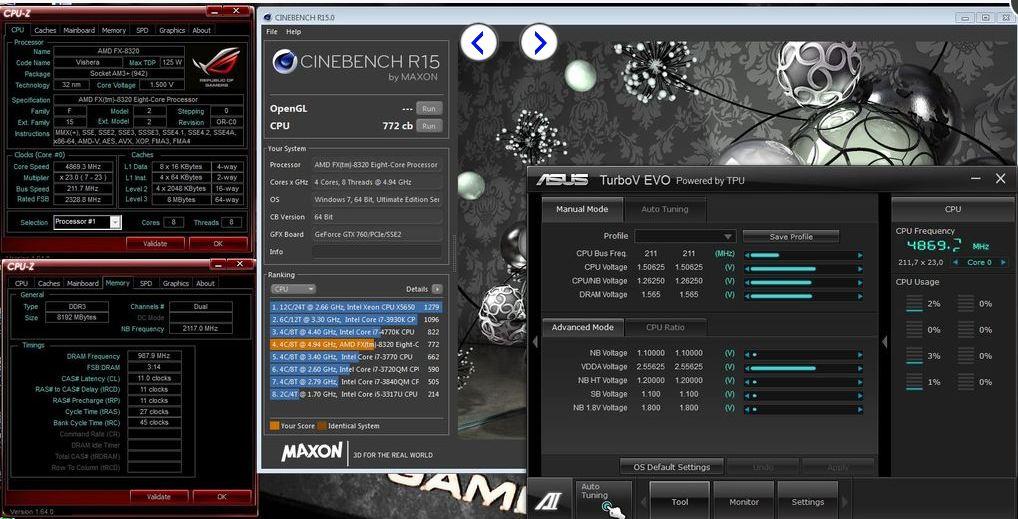Raise CPU/NB Voltage with its right slider arrow
Viewport: 1018px width, 519px height.
tap(860, 282)
